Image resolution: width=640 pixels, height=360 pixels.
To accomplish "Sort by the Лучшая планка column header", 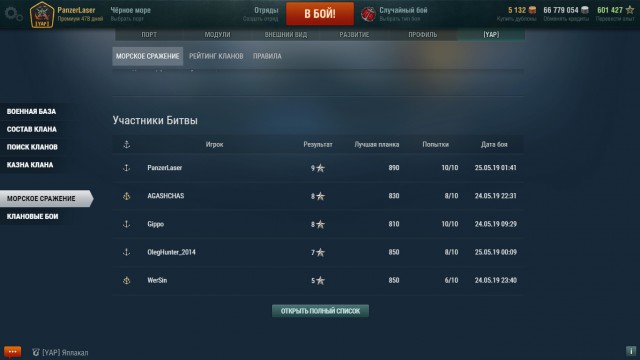I will (x=377, y=144).
